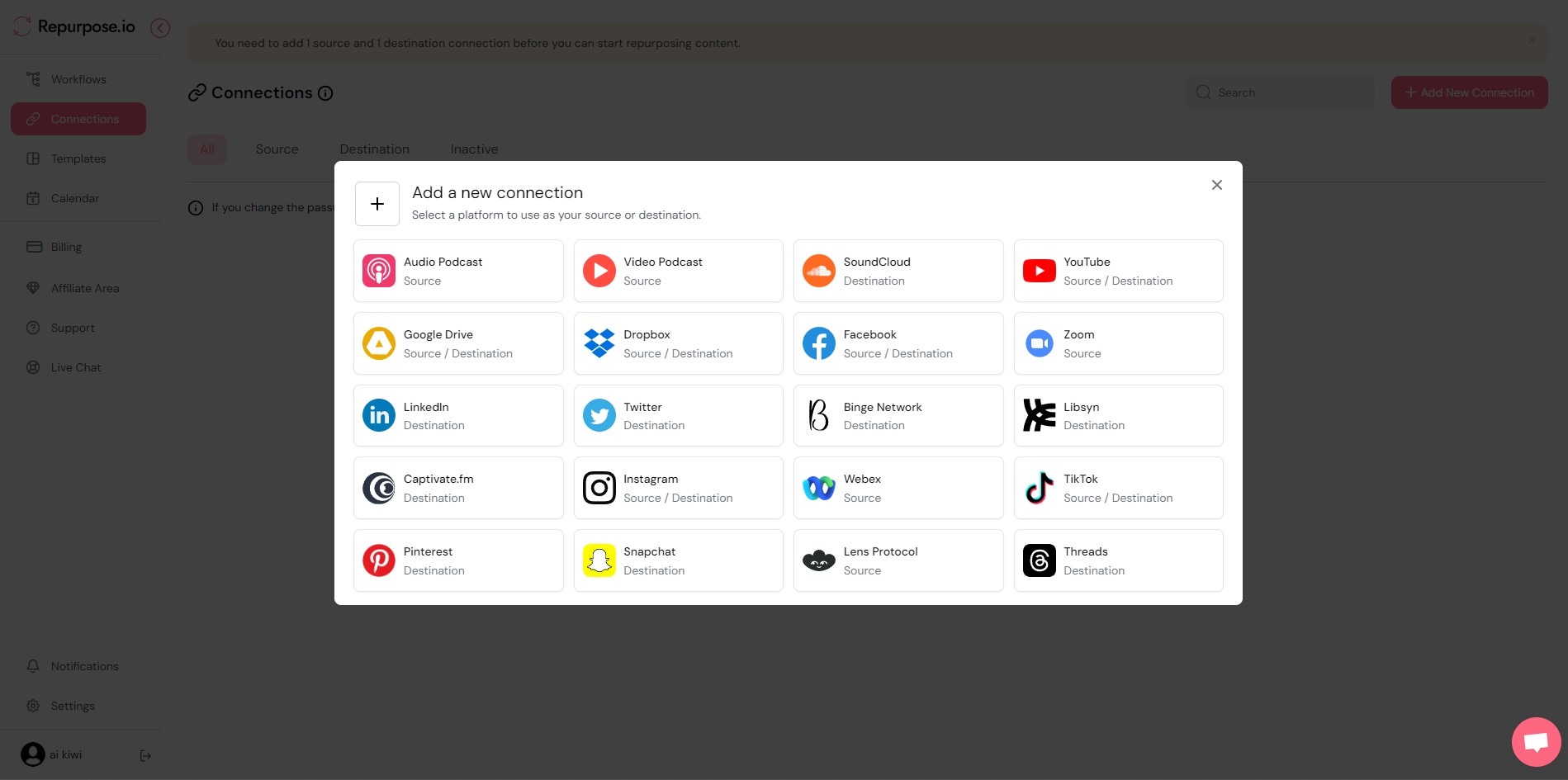Switch to the Source tab
The image size is (1568, 780).
[x=277, y=149]
